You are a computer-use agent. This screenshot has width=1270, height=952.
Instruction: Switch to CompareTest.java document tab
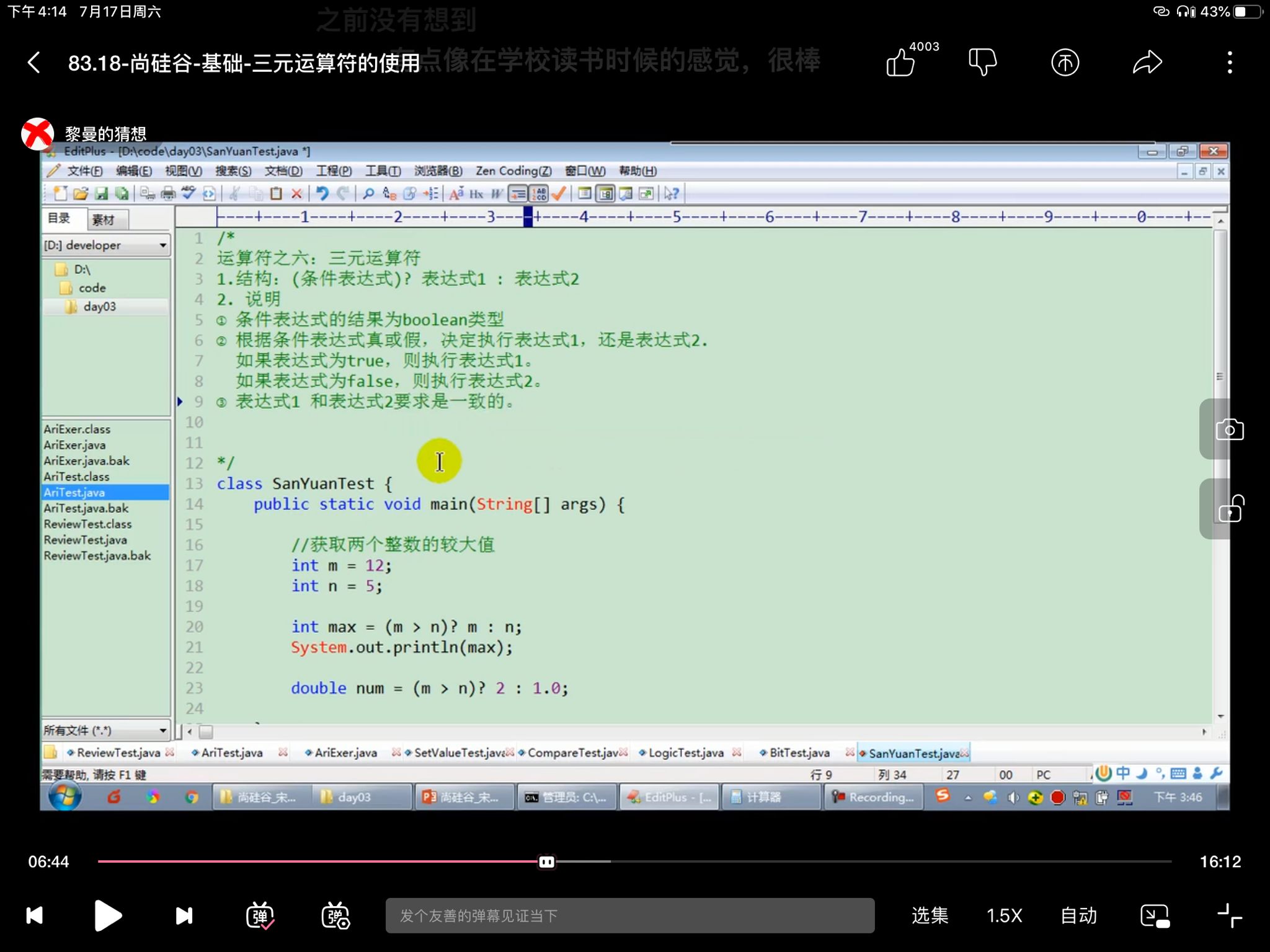click(x=572, y=753)
